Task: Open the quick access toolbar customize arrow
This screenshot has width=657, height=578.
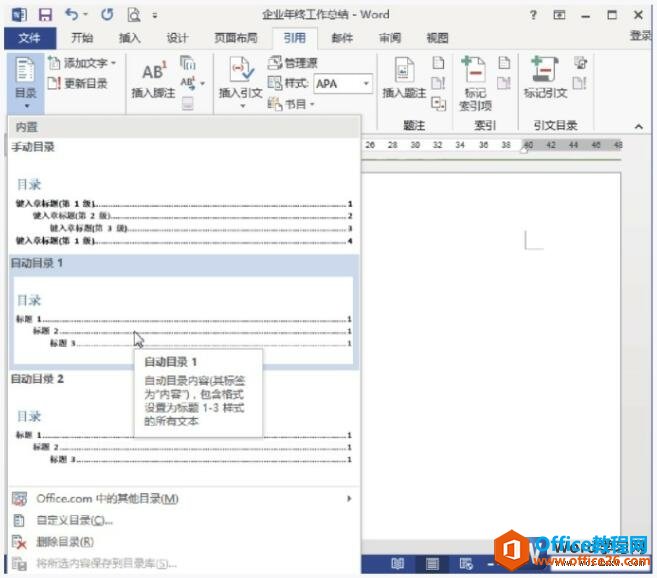Action: point(155,16)
